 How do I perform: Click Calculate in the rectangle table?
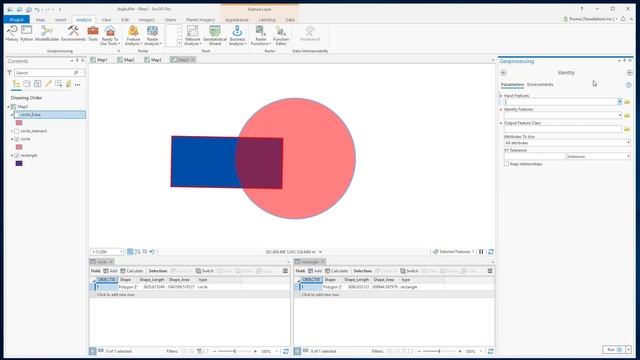point(336,271)
